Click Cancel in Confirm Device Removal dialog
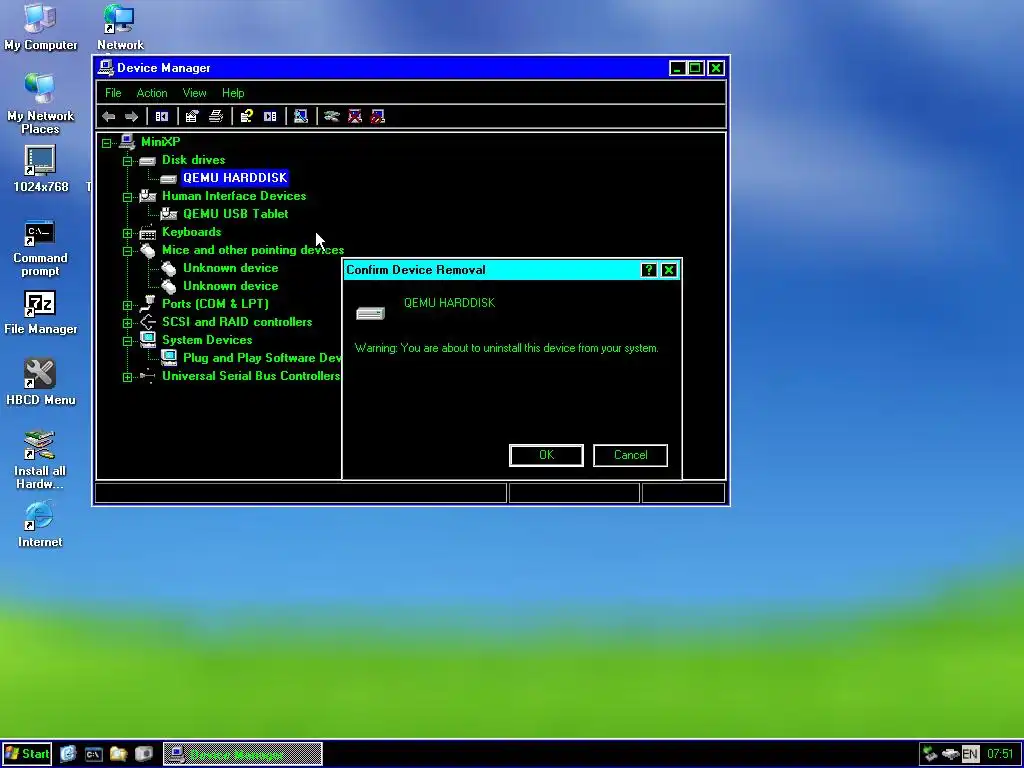 (630, 455)
